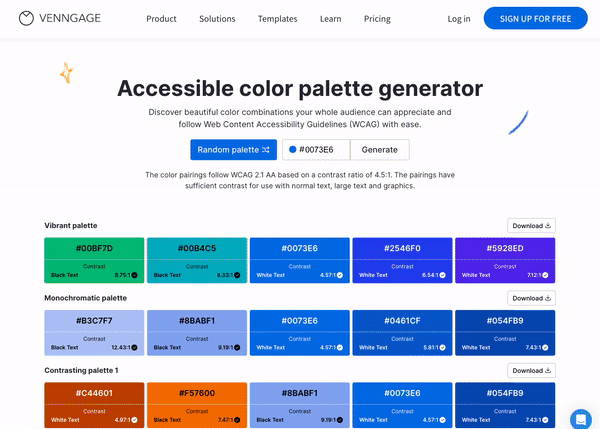Open the Solutions menu
Screen dimensions: 600x429
(x=217, y=19)
